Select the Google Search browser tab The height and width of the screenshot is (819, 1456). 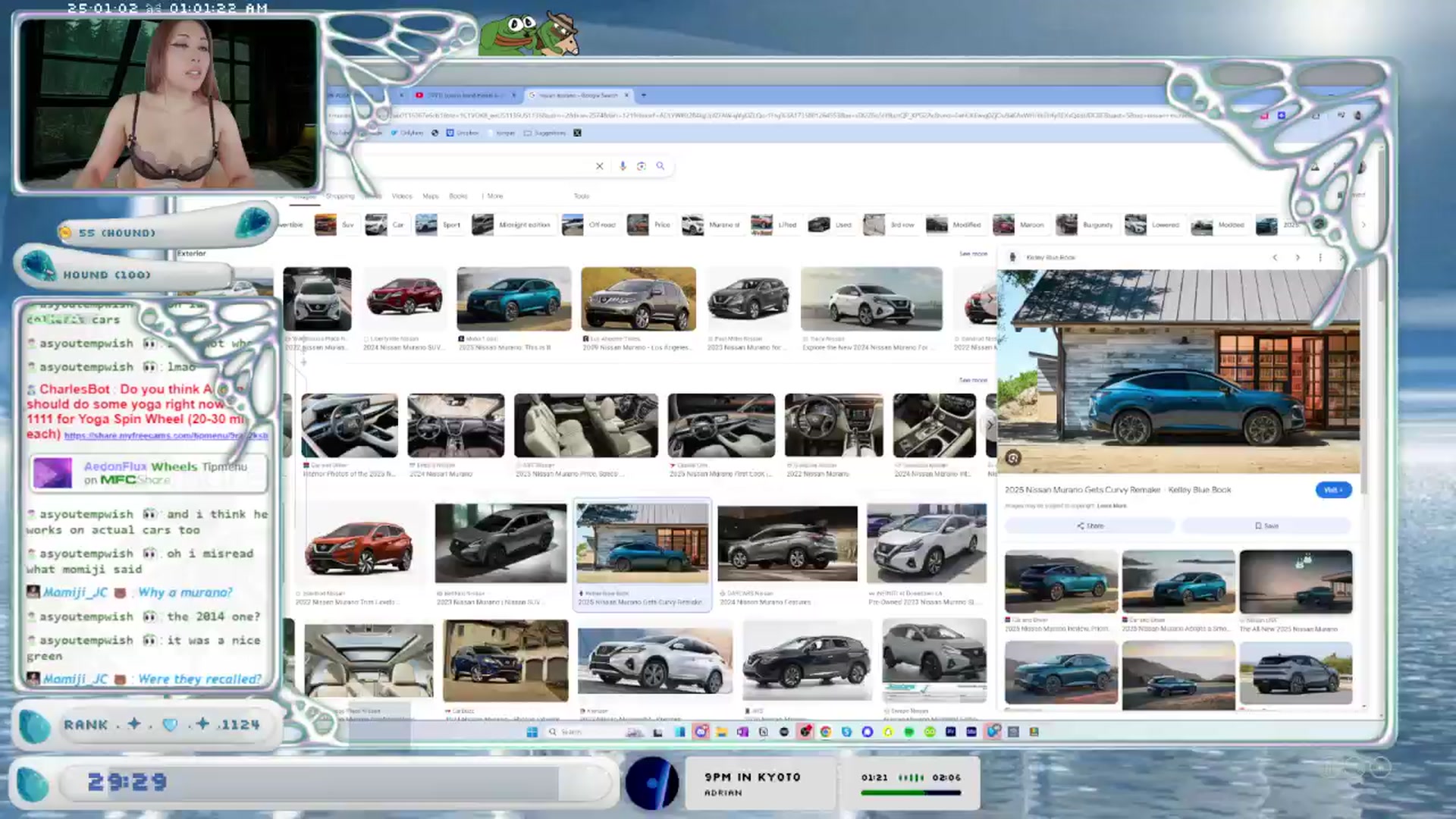click(x=578, y=96)
